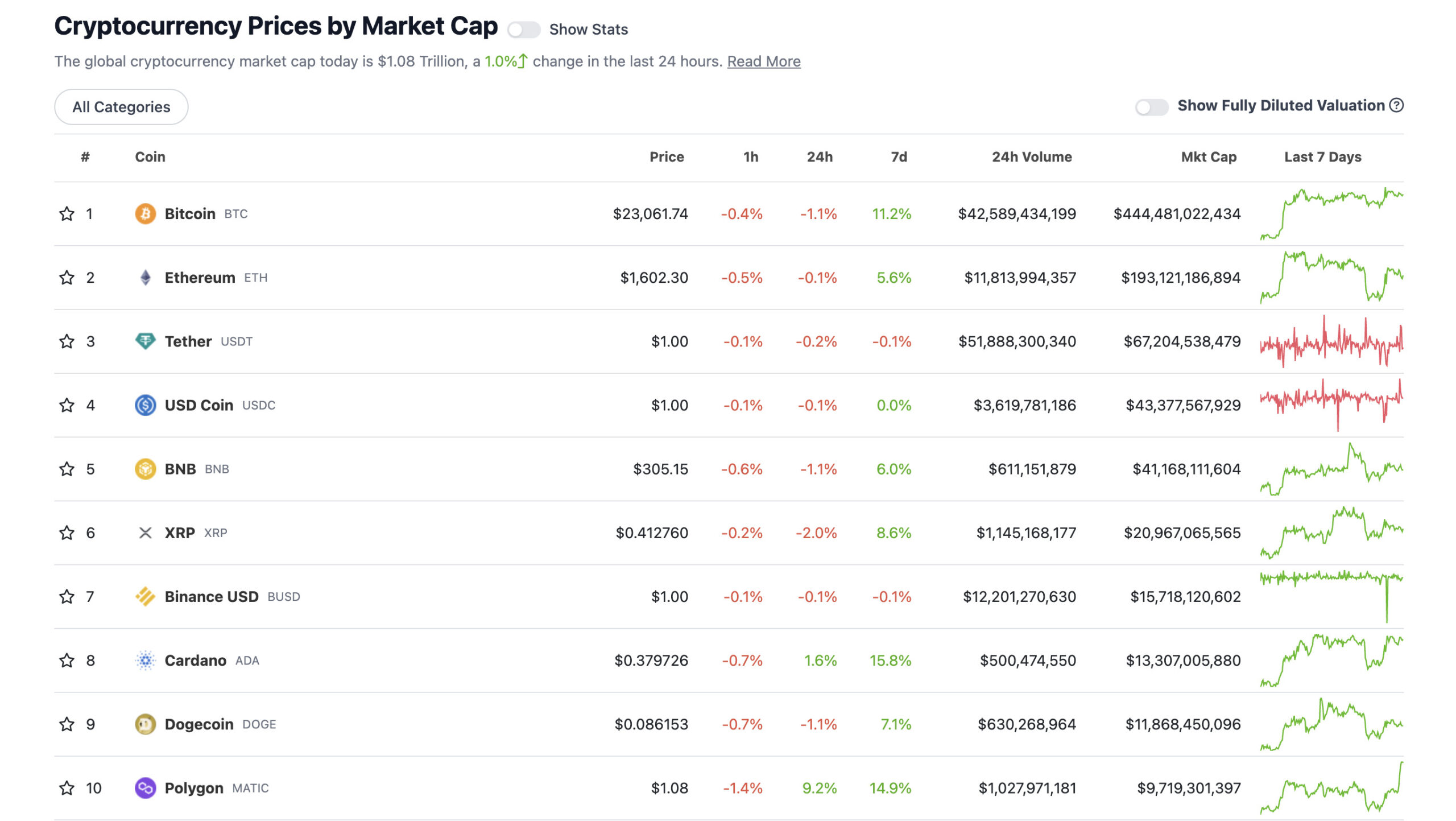Screen dimensions: 1456x821
Task: Open the Polygon coin page
Action: pyautogui.click(x=194, y=788)
